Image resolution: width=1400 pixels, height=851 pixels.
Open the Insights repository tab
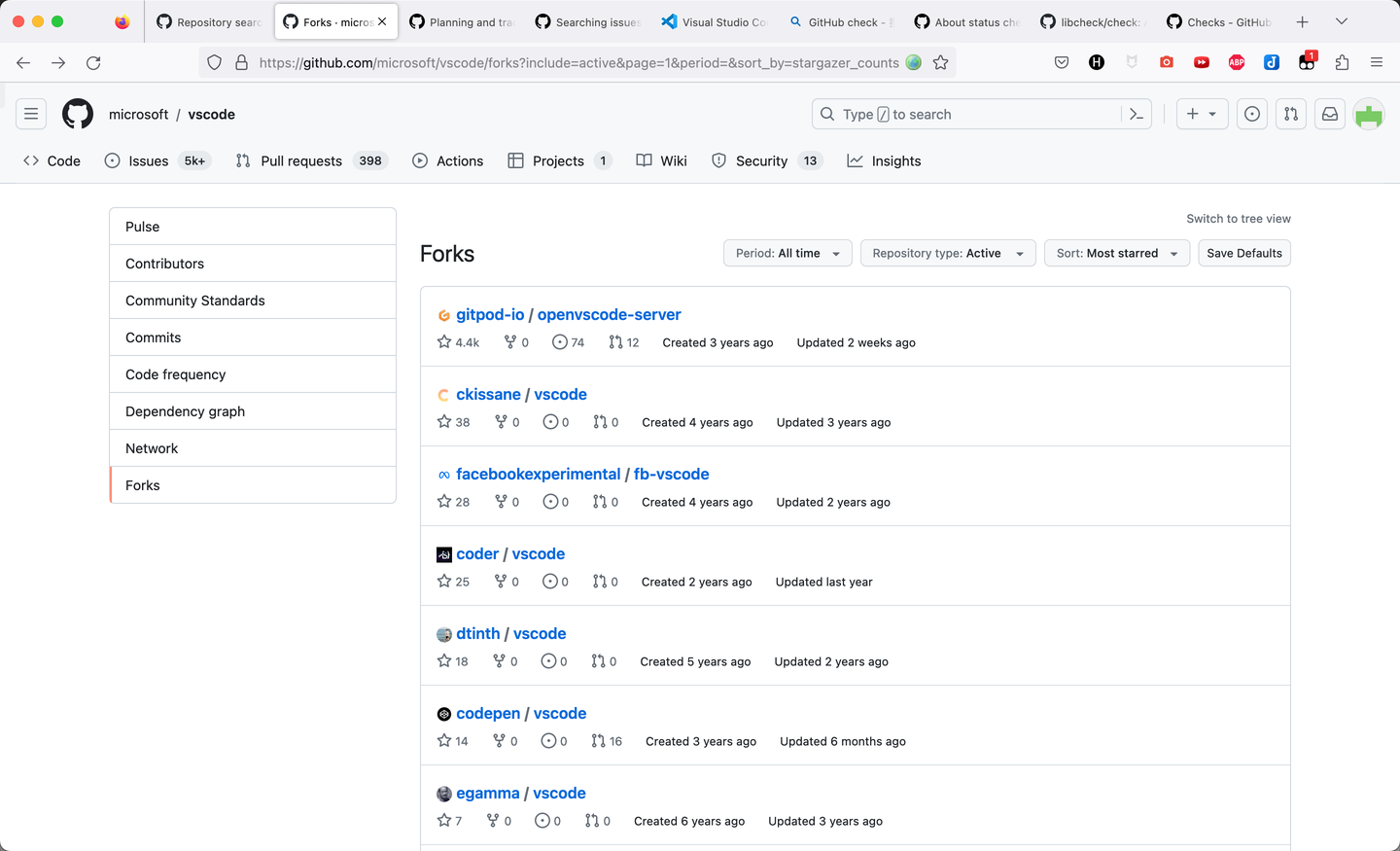coord(884,160)
